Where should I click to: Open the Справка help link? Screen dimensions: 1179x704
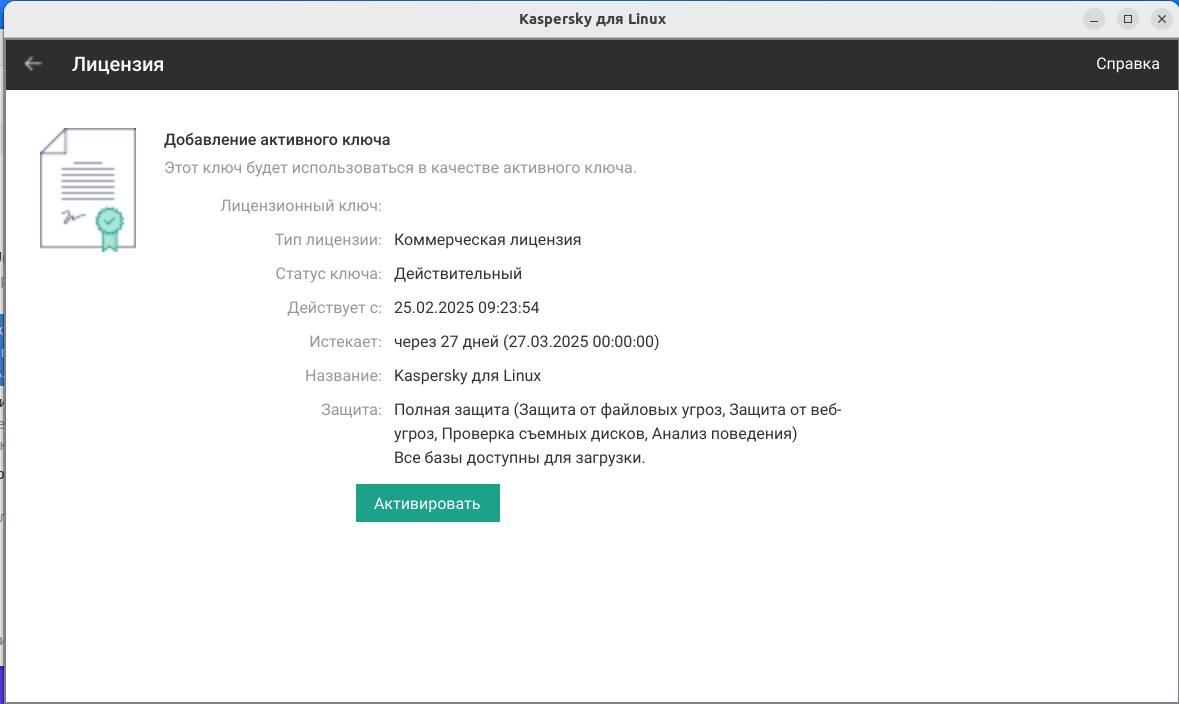point(1127,64)
